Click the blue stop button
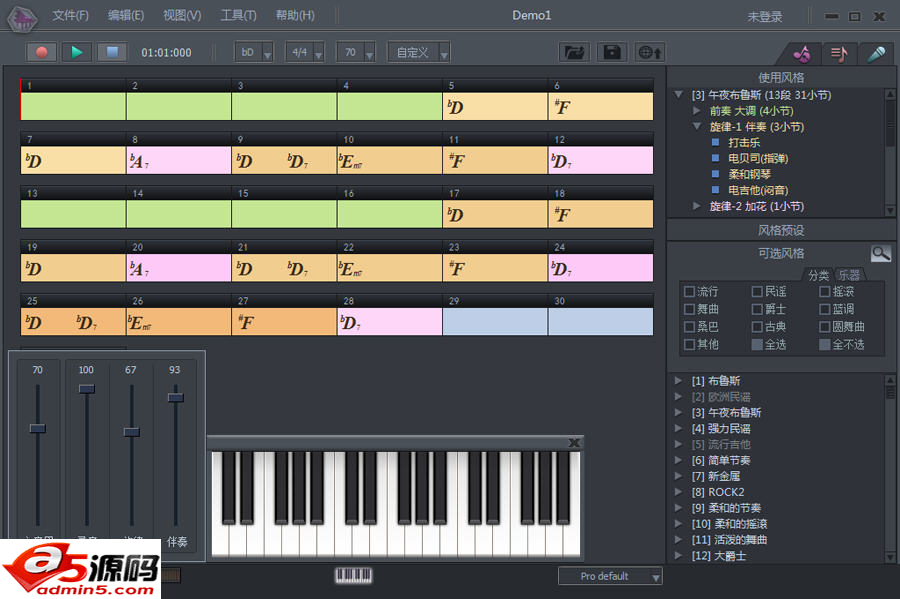This screenshot has width=900, height=599. pos(112,52)
